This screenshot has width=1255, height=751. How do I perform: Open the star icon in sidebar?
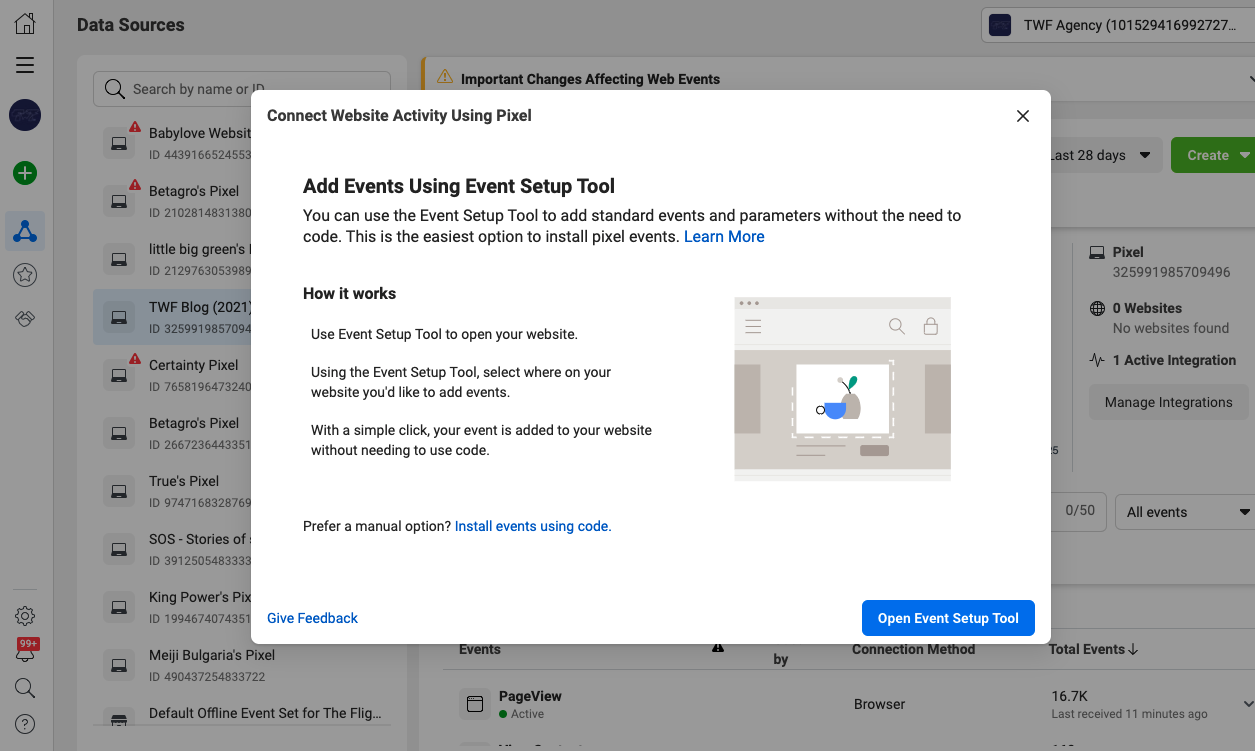pyautogui.click(x=25, y=275)
